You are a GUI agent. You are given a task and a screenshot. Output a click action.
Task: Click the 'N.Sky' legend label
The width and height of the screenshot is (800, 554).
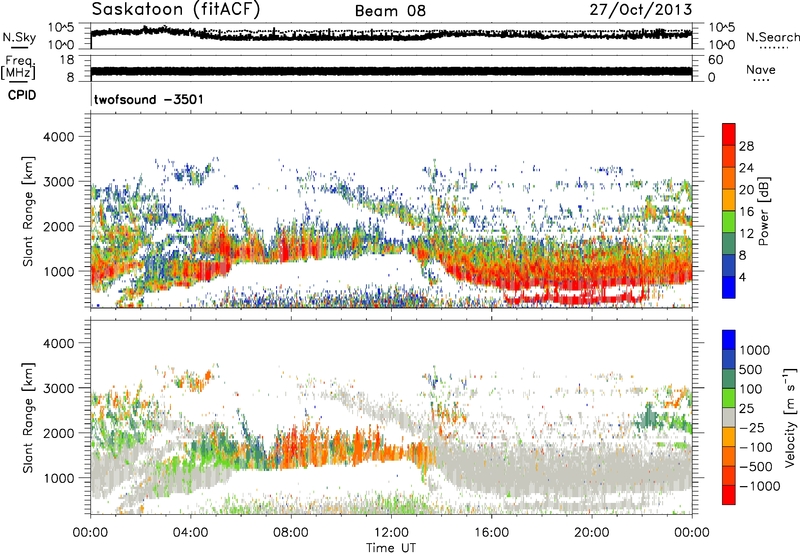point(19,37)
